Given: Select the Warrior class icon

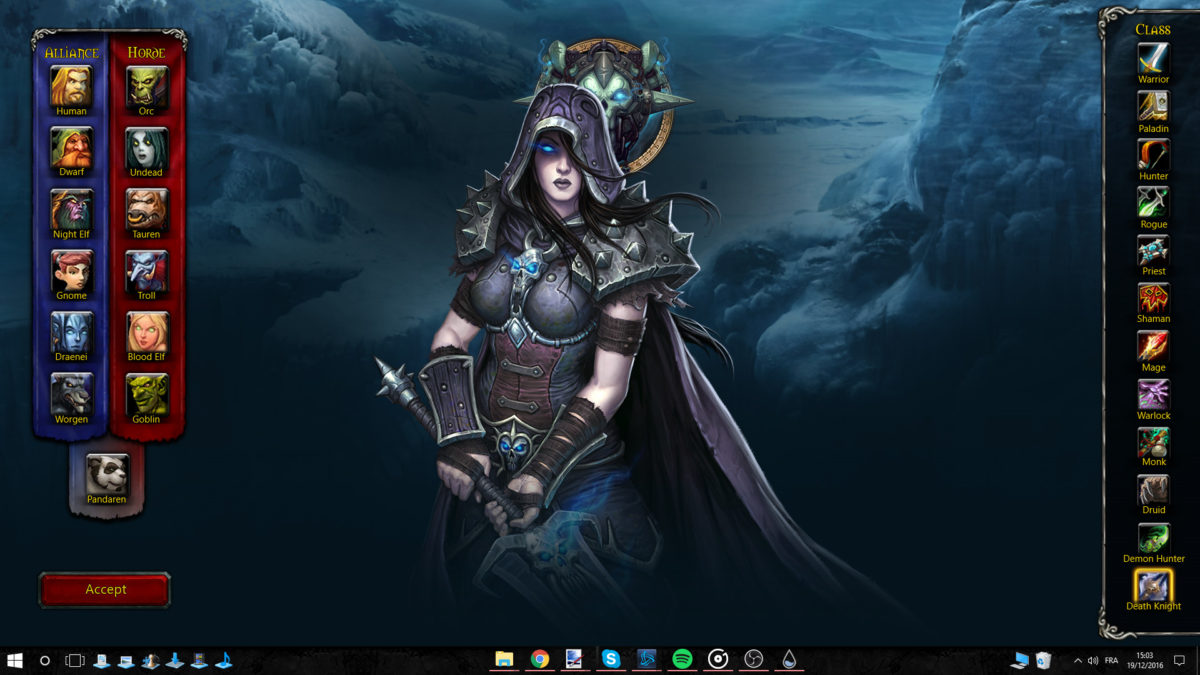Looking at the screenshot, I should click(1152, 58).
